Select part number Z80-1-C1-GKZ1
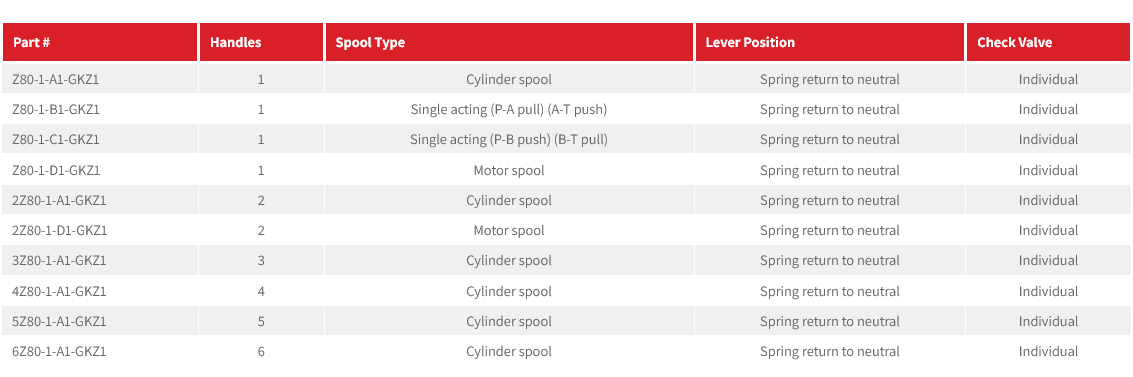The height and width of the screenshot is (377, 1133). click(56, 139)
